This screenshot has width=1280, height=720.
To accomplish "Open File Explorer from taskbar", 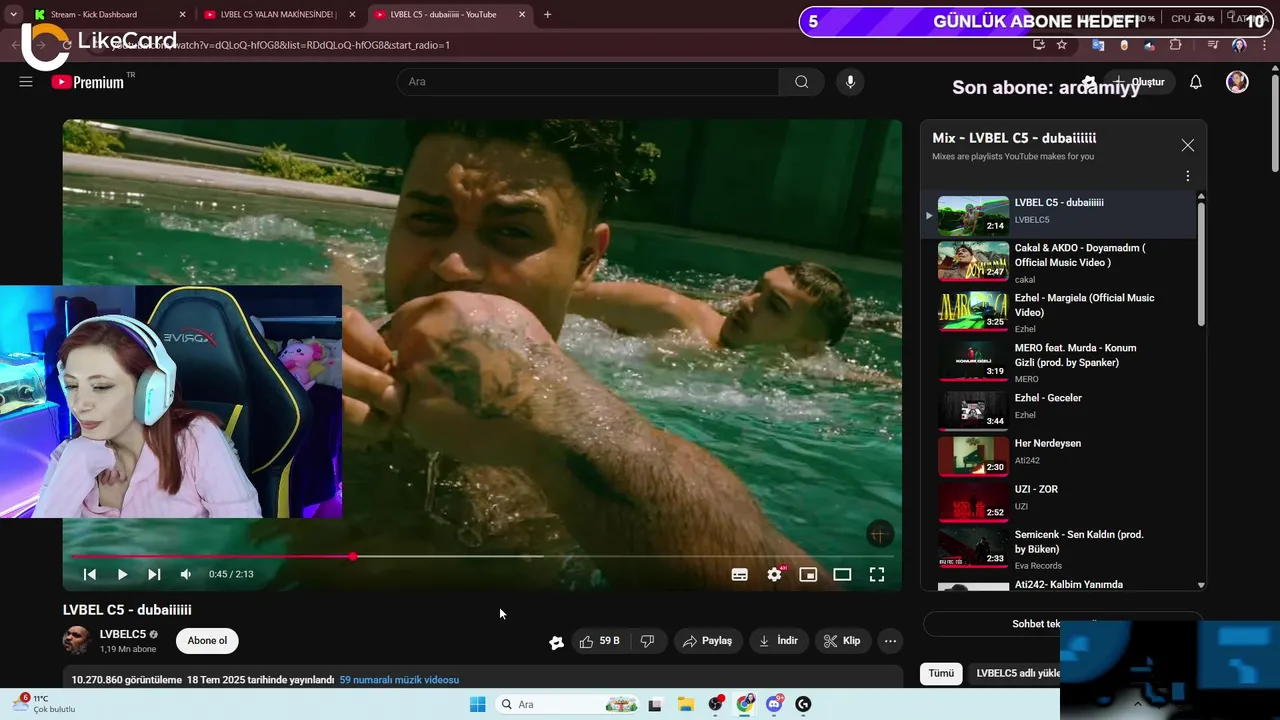I will click(685, 704).
